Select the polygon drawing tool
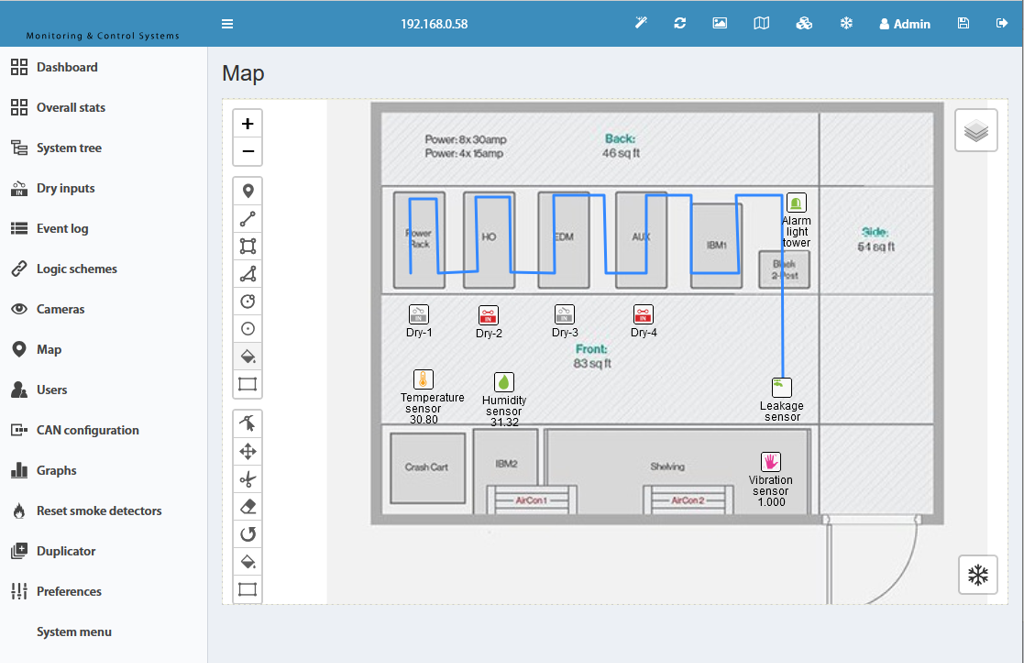 248,274
